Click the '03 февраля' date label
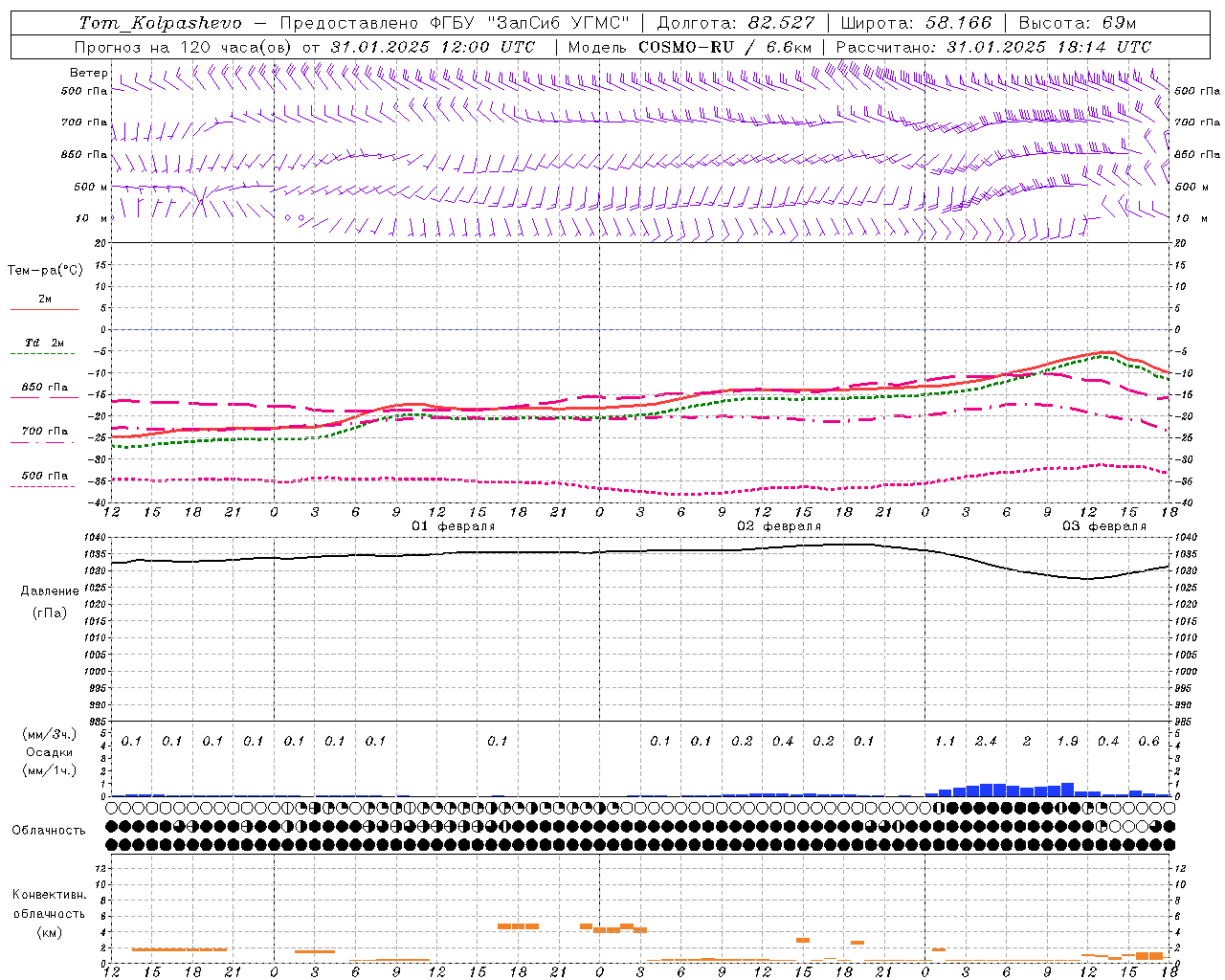Image resolution: width=1225 pixels, height=980 pixels. pos(1104,526)
